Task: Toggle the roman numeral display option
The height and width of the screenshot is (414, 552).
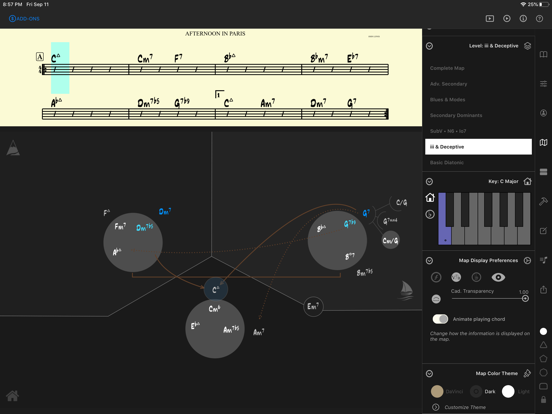Action: coord(456,277)
